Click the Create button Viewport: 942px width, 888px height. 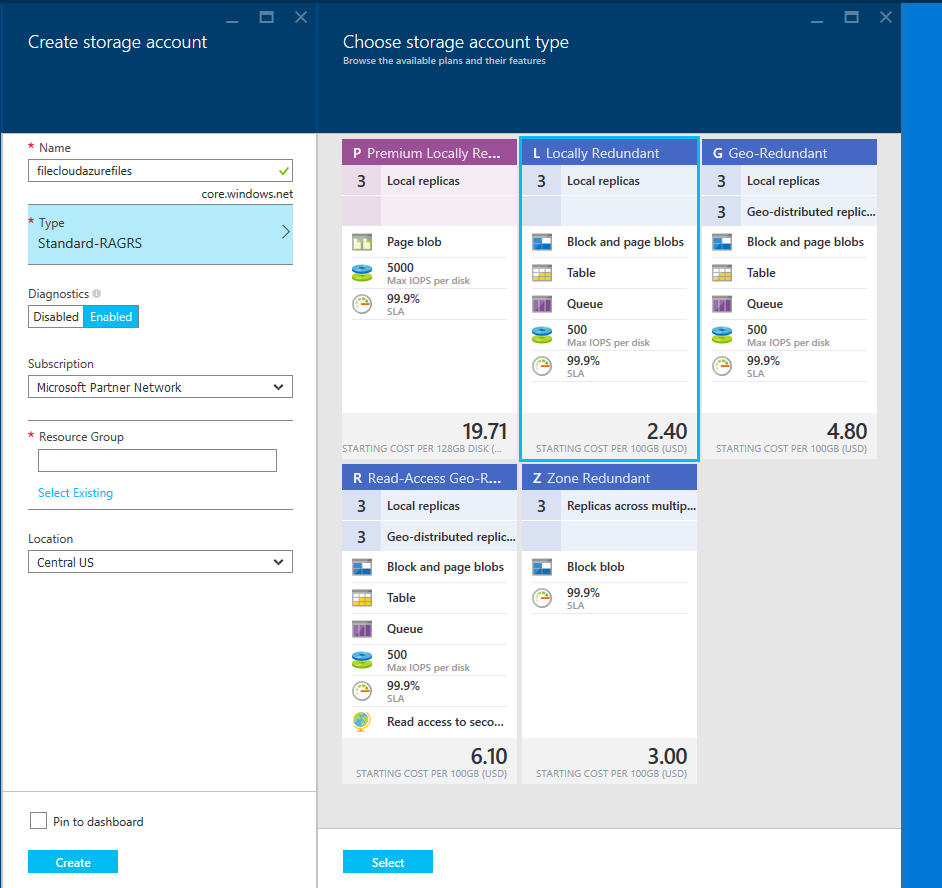coord(72,861)
